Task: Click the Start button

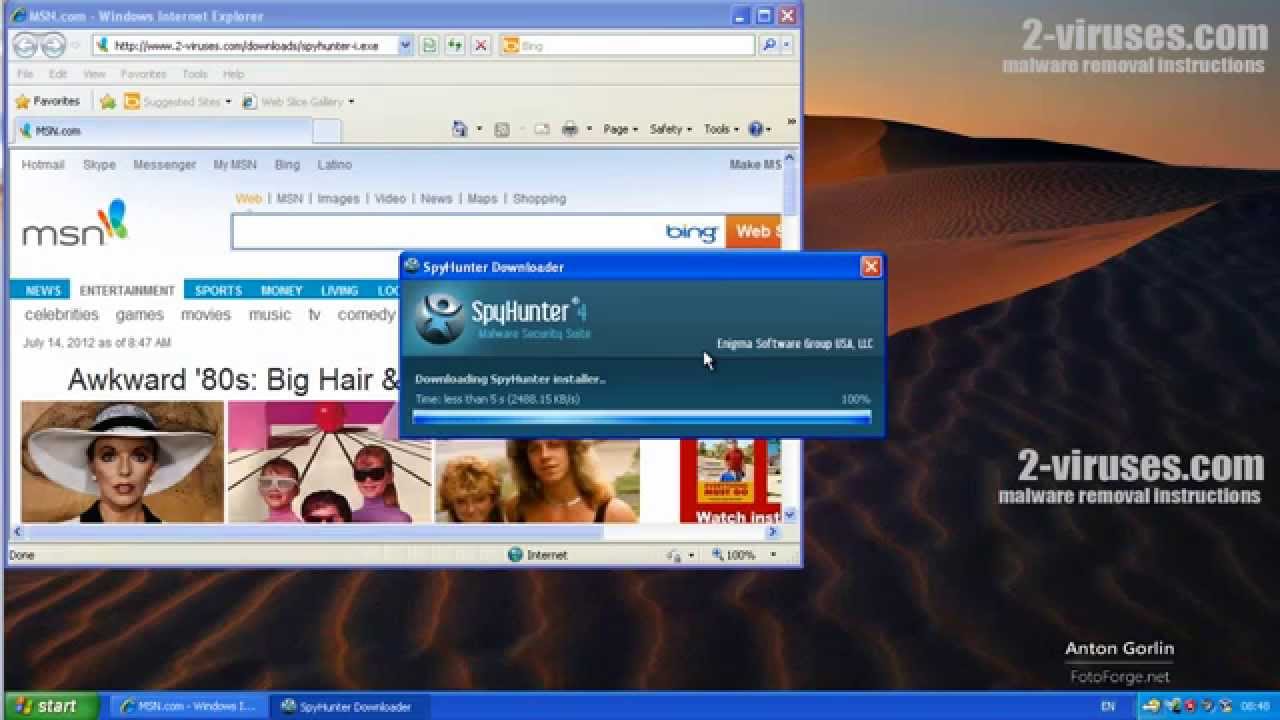Action: (49, 706)
